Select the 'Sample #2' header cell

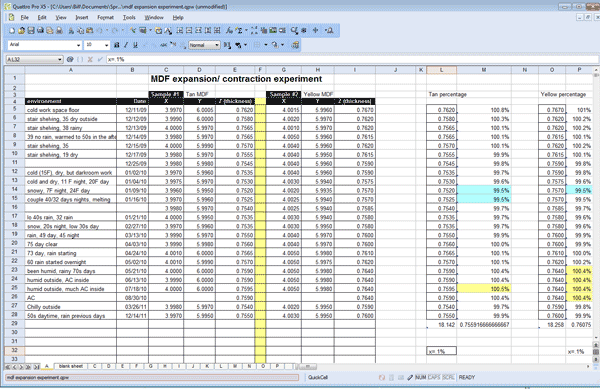point(284,94)
